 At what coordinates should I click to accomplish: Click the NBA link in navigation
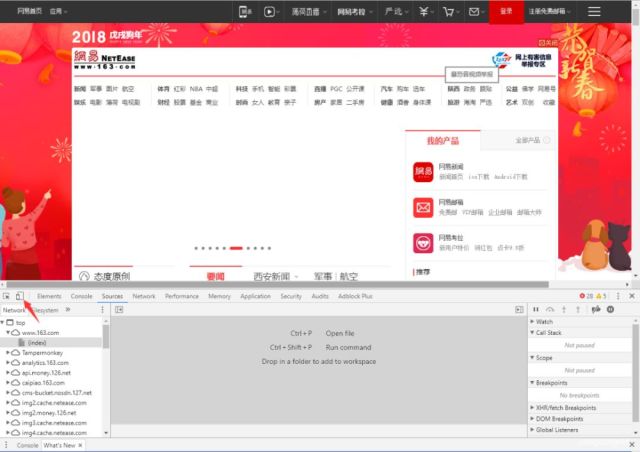pyautogui.click(x=196, y=89)
